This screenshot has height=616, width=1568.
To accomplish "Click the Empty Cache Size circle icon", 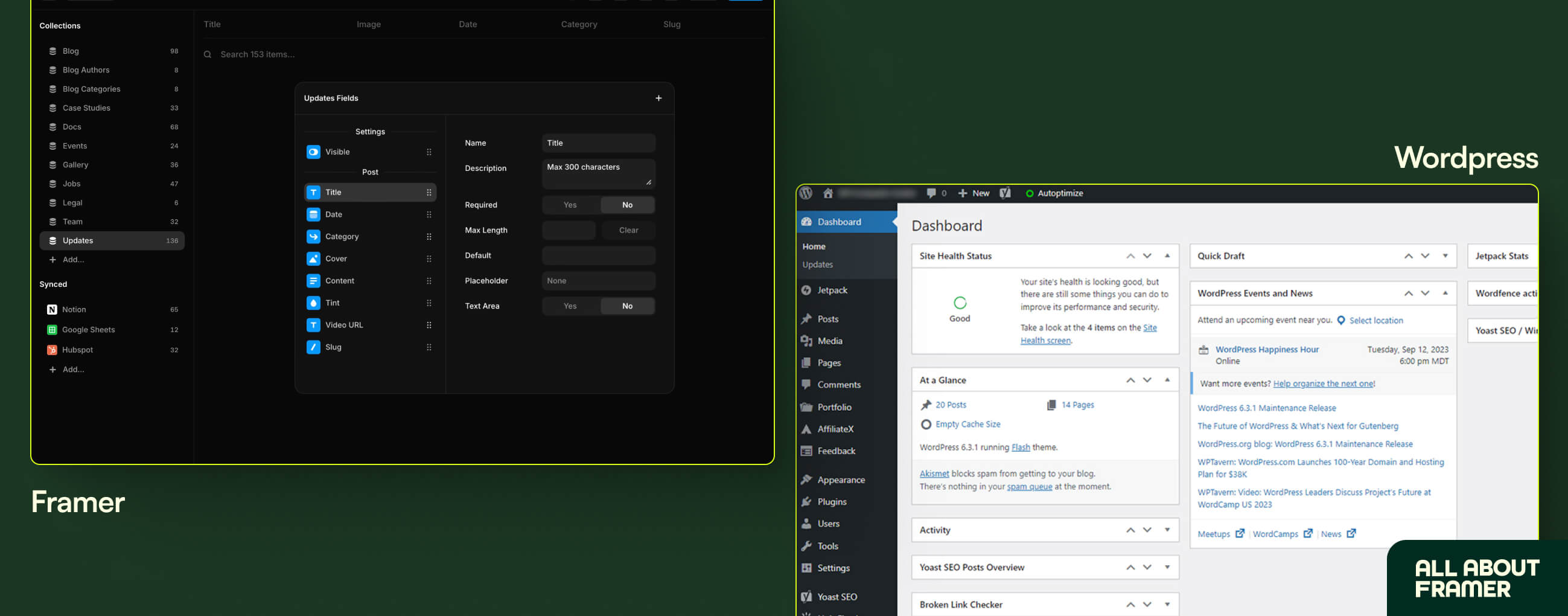I will click(x=926, y=425).
